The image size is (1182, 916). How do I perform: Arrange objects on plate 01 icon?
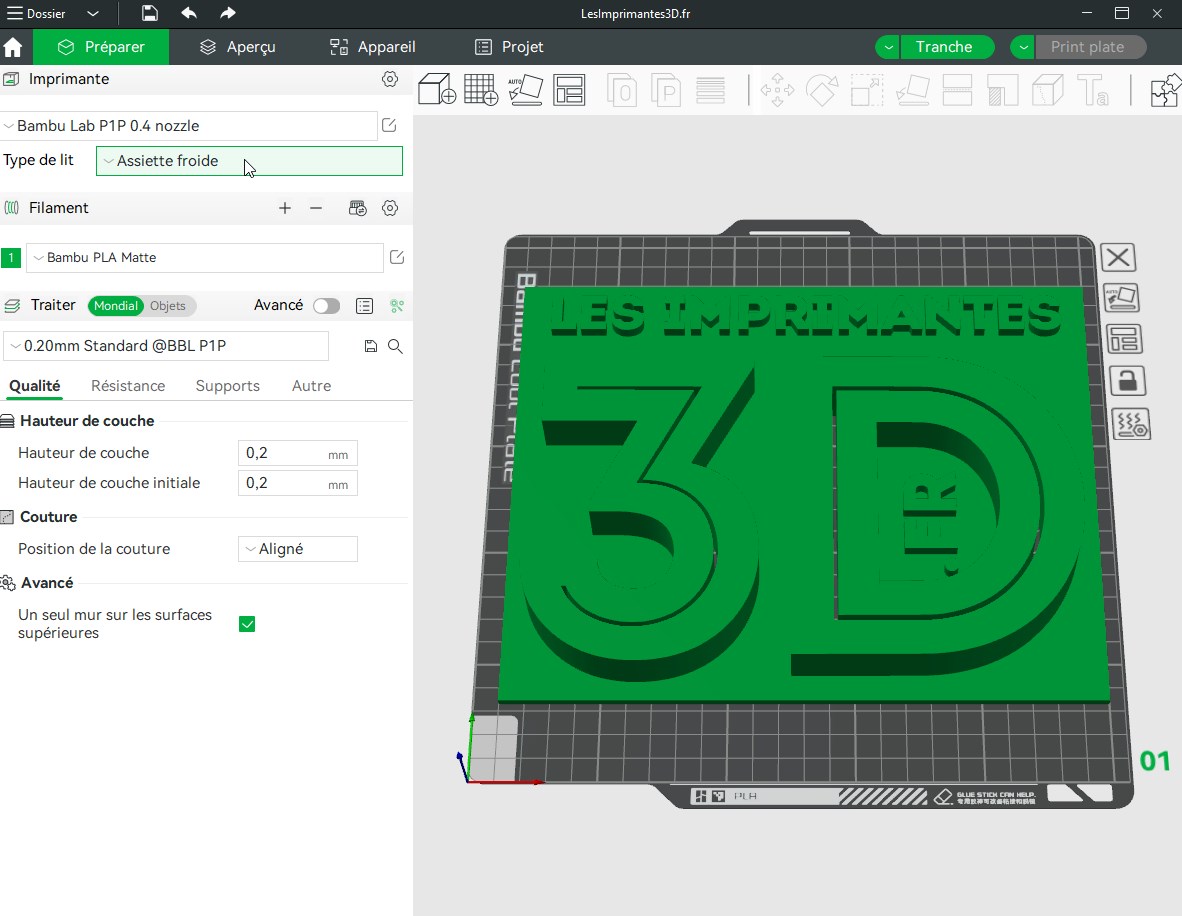pyautogui.click(x=1124, y=340)
